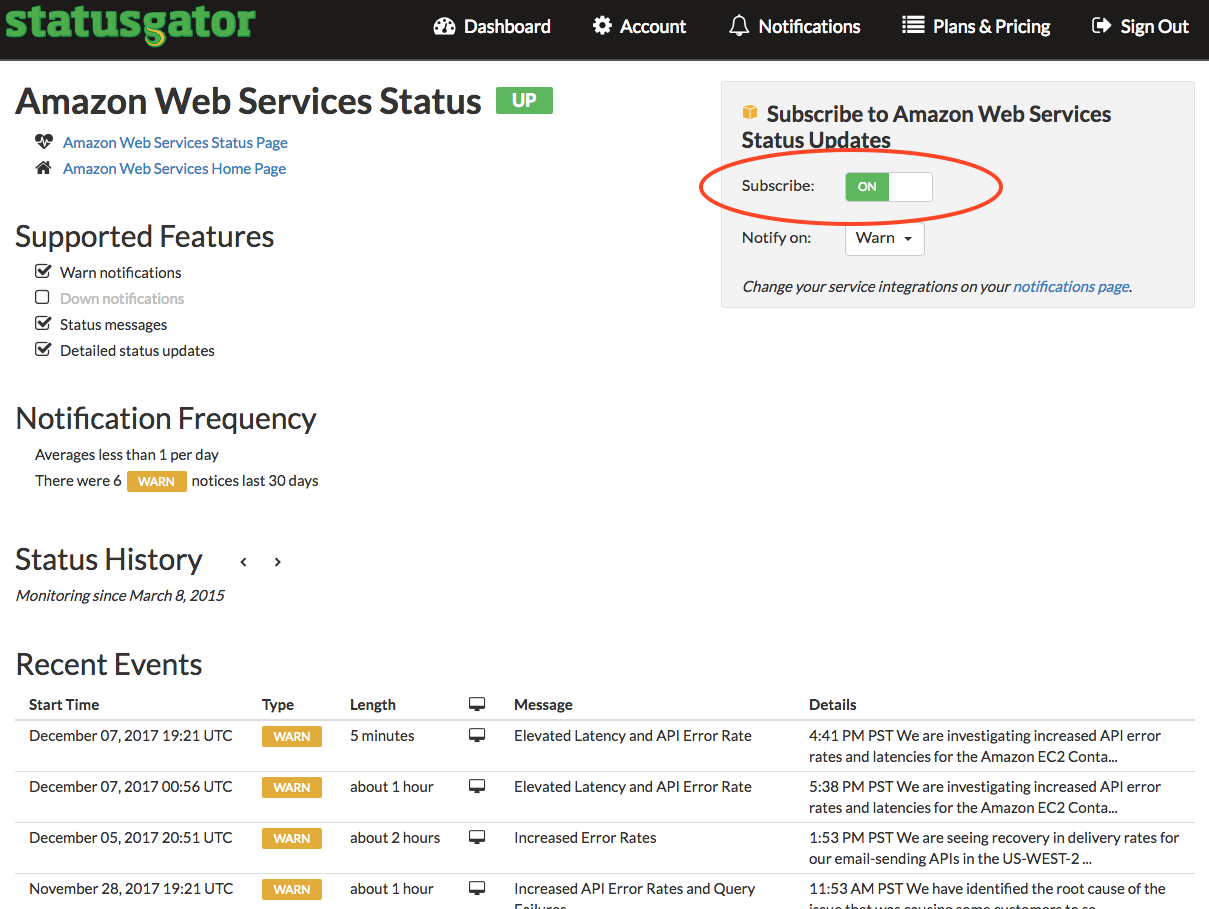Click monitor icon in December 05 row
The width and height of the screenshot is (1209, 909).
tap(477, 837)
